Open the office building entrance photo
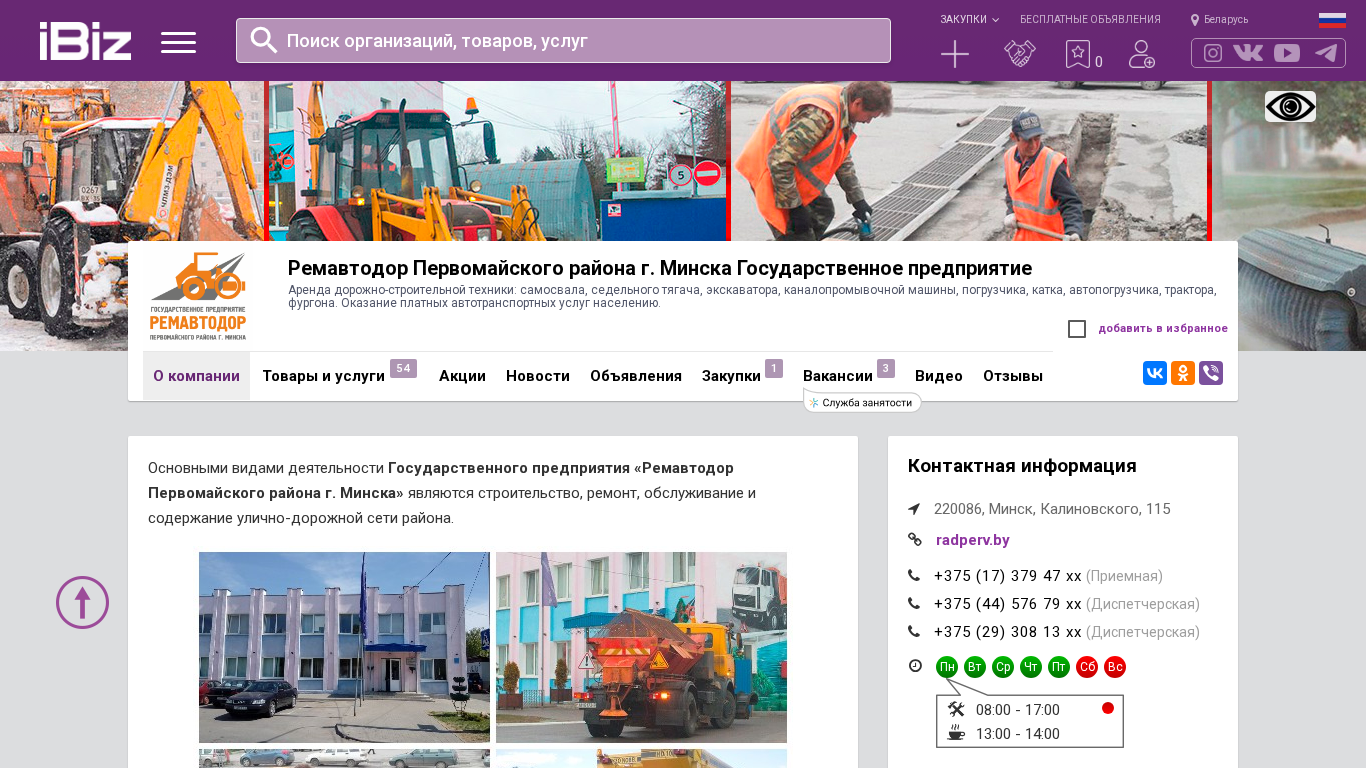Screen dimensions: 1366x768 pyautogui.click(x=344, y=647)
